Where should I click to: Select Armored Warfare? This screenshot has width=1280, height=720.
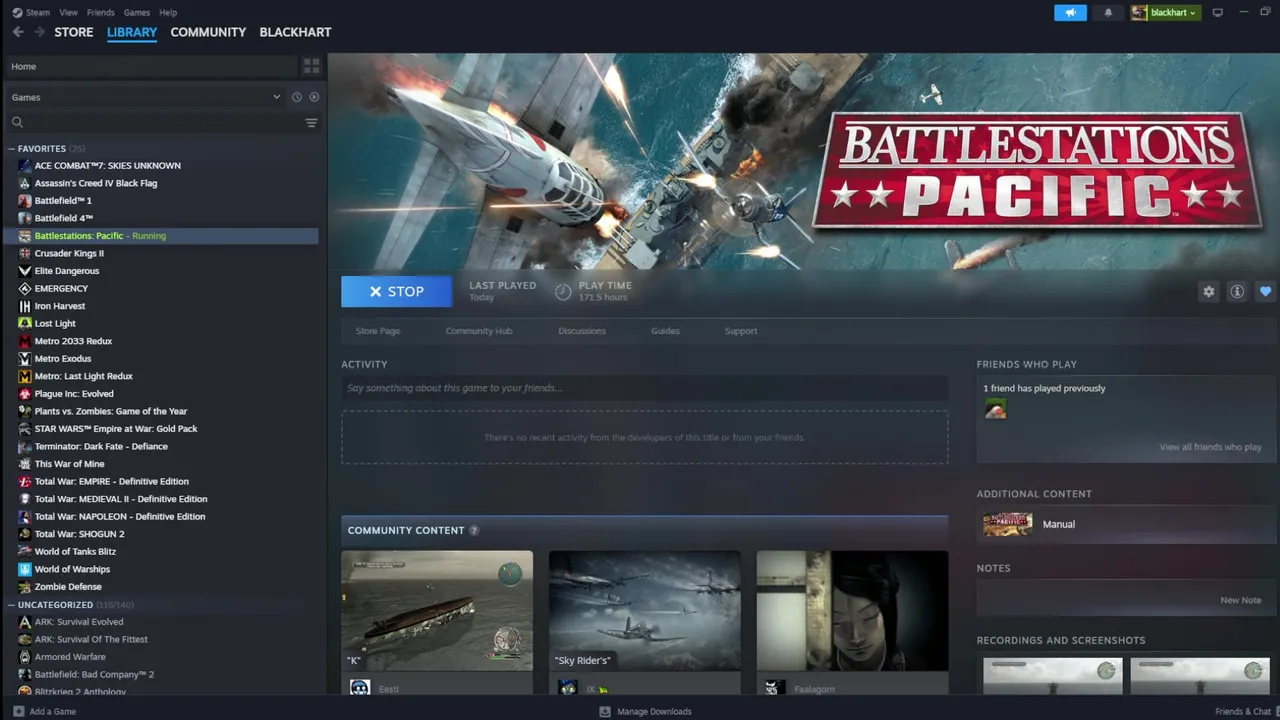click(x=70, y=657)
